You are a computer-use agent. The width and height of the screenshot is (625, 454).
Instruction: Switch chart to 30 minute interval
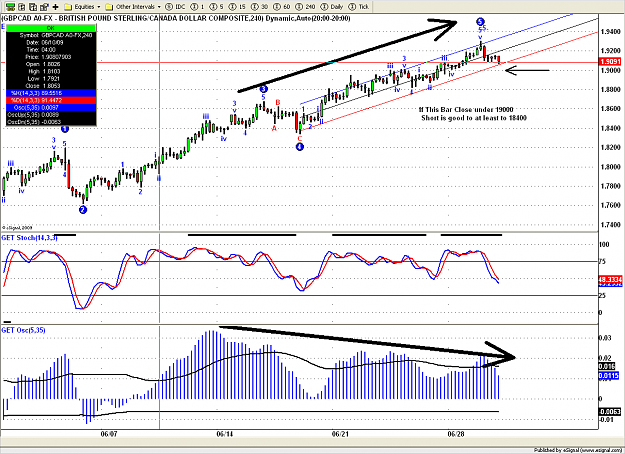coord(260,6)
